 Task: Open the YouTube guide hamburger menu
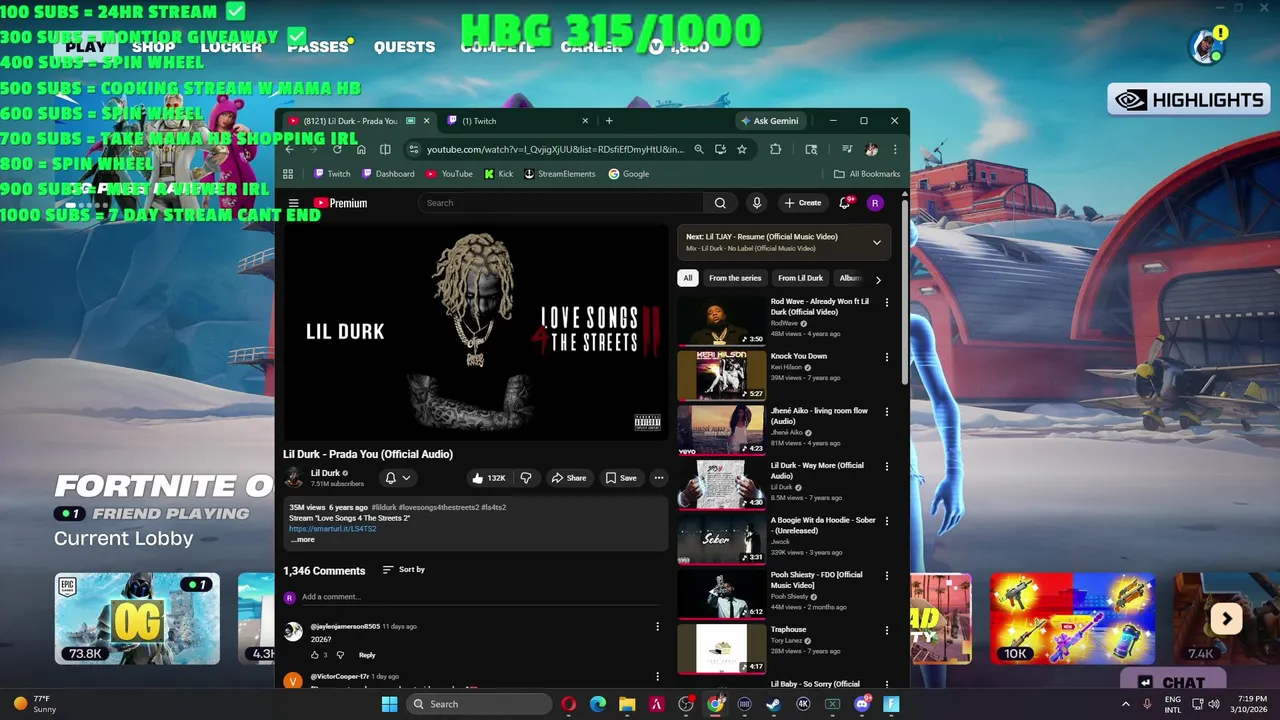[x=294, y=203]
